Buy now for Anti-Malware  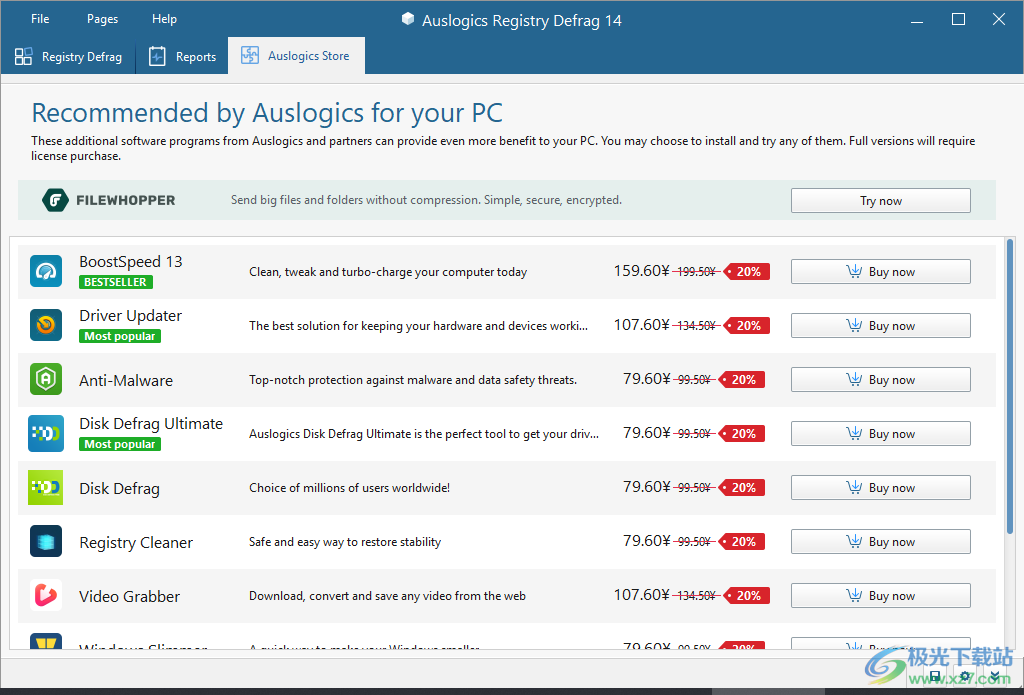tap(880, 380)
